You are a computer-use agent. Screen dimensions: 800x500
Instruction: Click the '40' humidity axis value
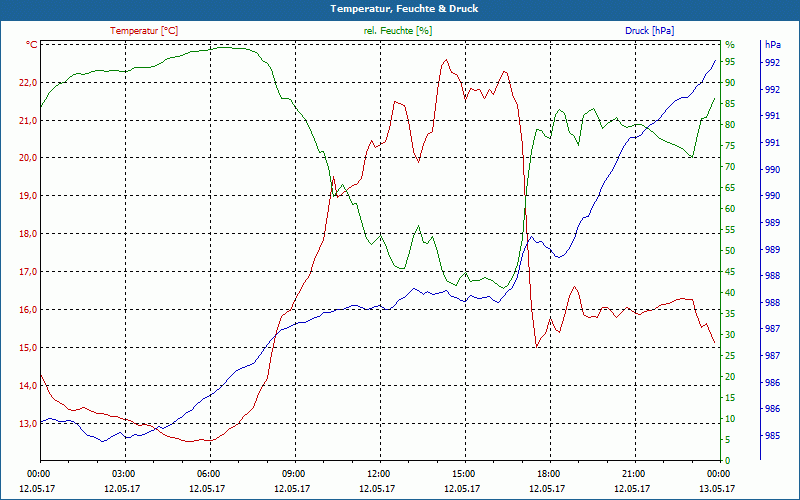730,293
